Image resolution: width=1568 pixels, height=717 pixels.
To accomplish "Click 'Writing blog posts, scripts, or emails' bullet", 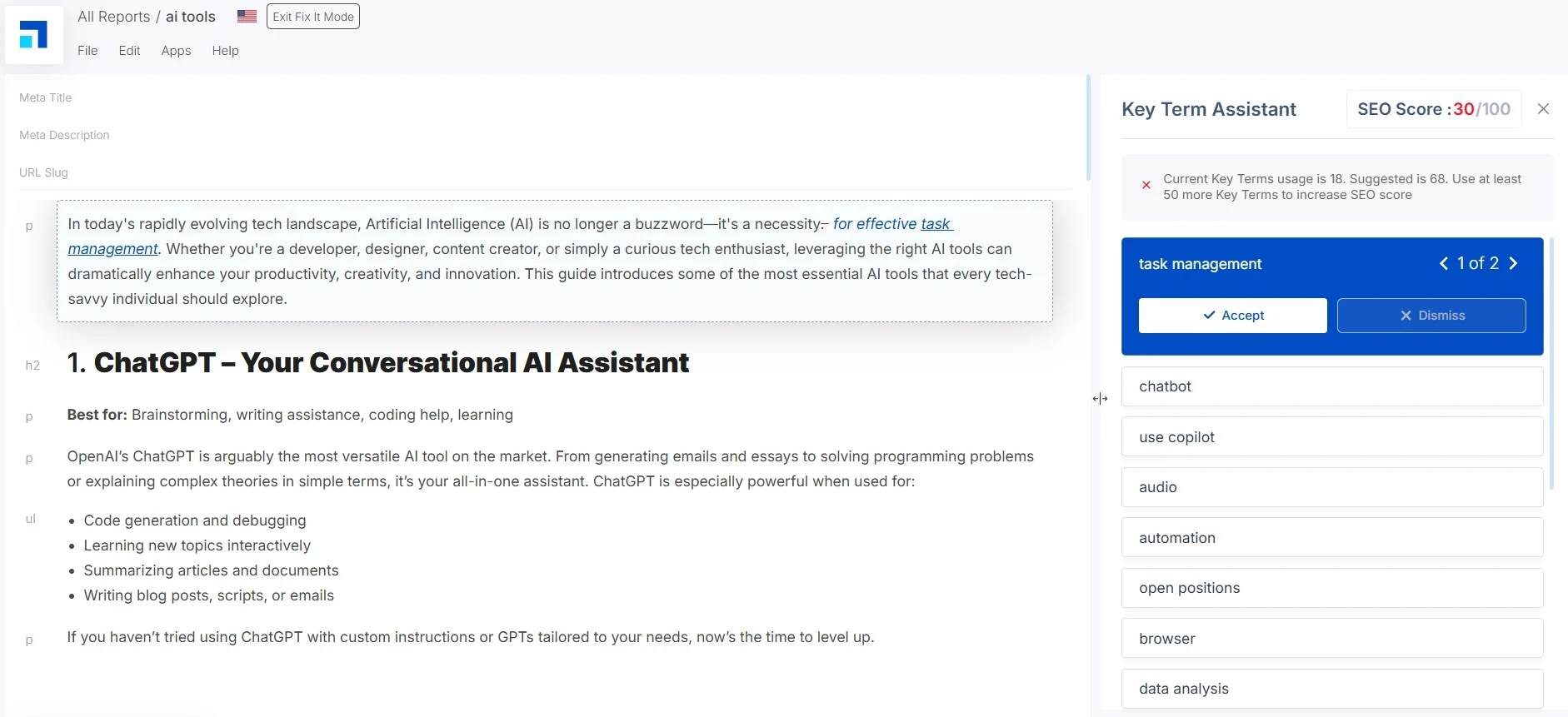I will point(209,595).
